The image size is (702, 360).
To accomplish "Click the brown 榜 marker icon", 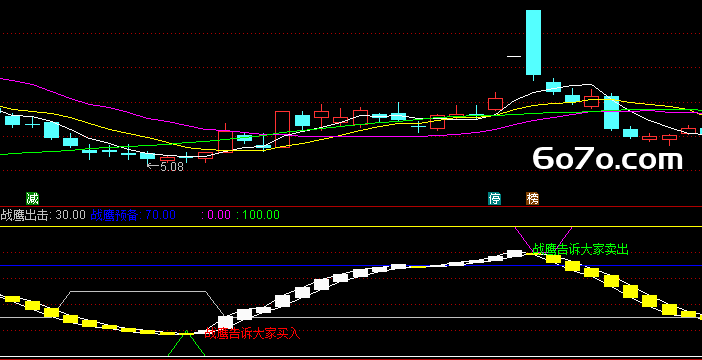I will click(532, 198).
